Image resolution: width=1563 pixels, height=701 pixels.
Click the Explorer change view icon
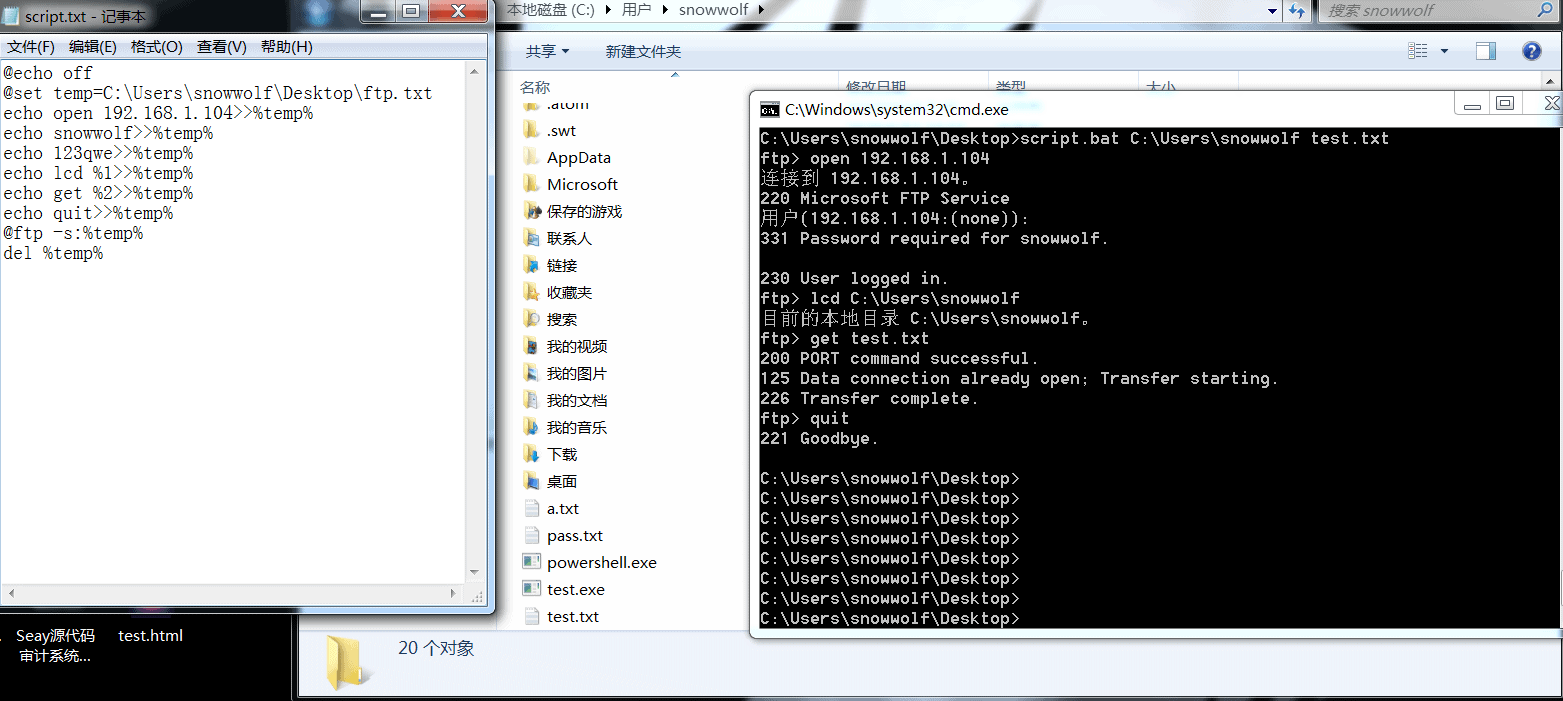click(1417, 51)
